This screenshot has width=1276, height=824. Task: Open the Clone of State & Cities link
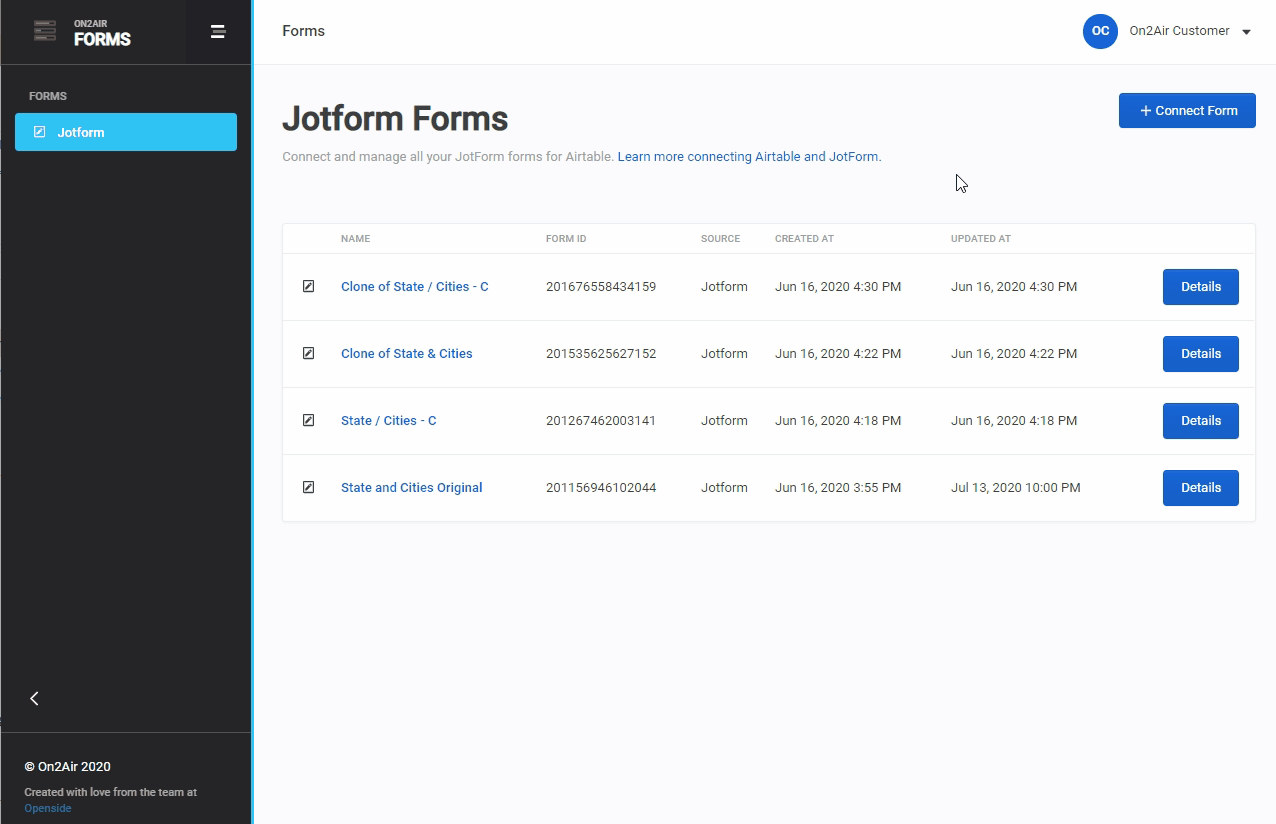tap(406, 354)
